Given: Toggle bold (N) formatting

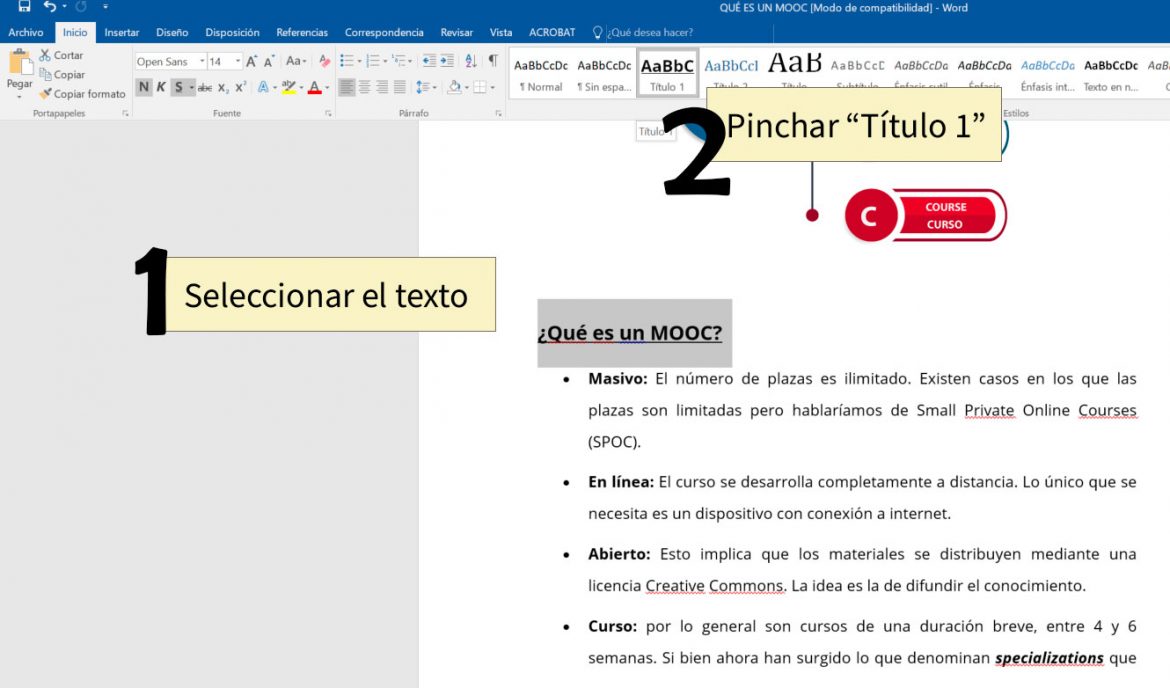Looking at the screenshot, I should (144, 87).
